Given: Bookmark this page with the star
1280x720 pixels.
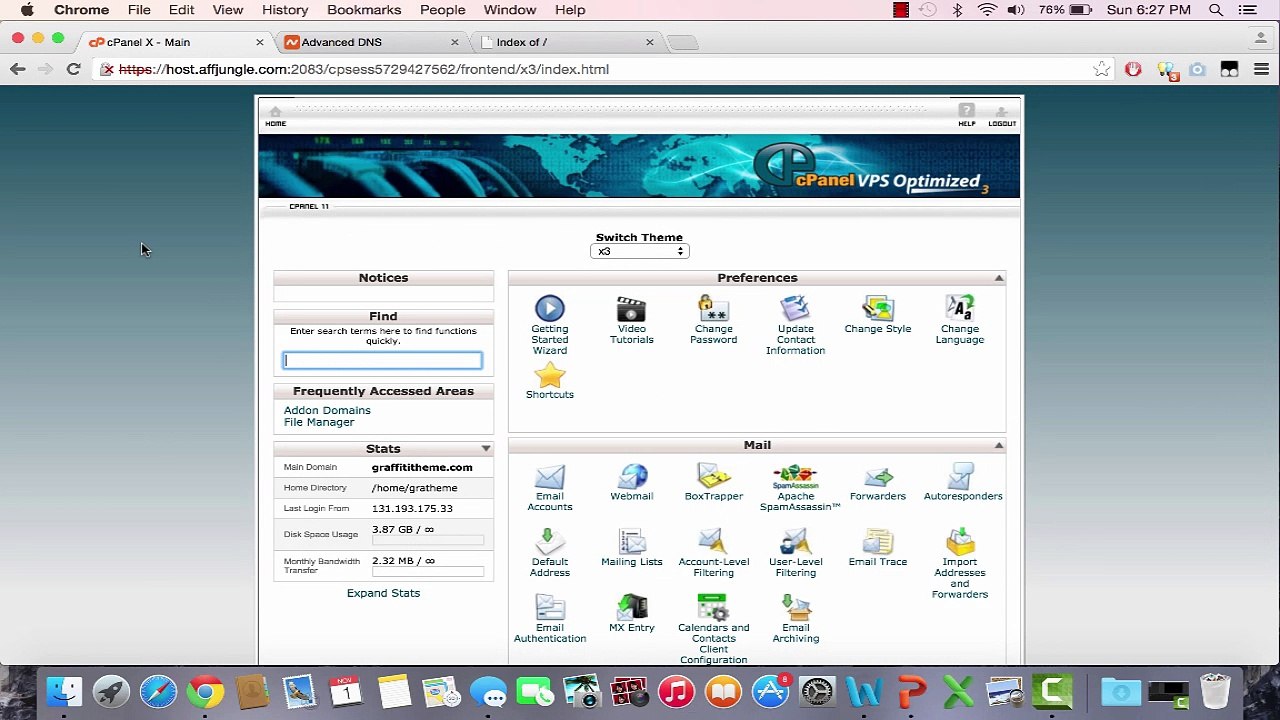Looking at the screenshot, I should 1101,69.
